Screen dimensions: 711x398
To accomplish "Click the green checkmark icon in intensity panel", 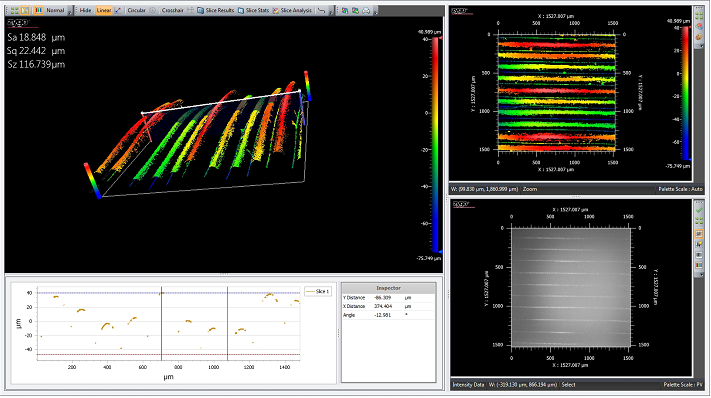I will tap(699, 210).
